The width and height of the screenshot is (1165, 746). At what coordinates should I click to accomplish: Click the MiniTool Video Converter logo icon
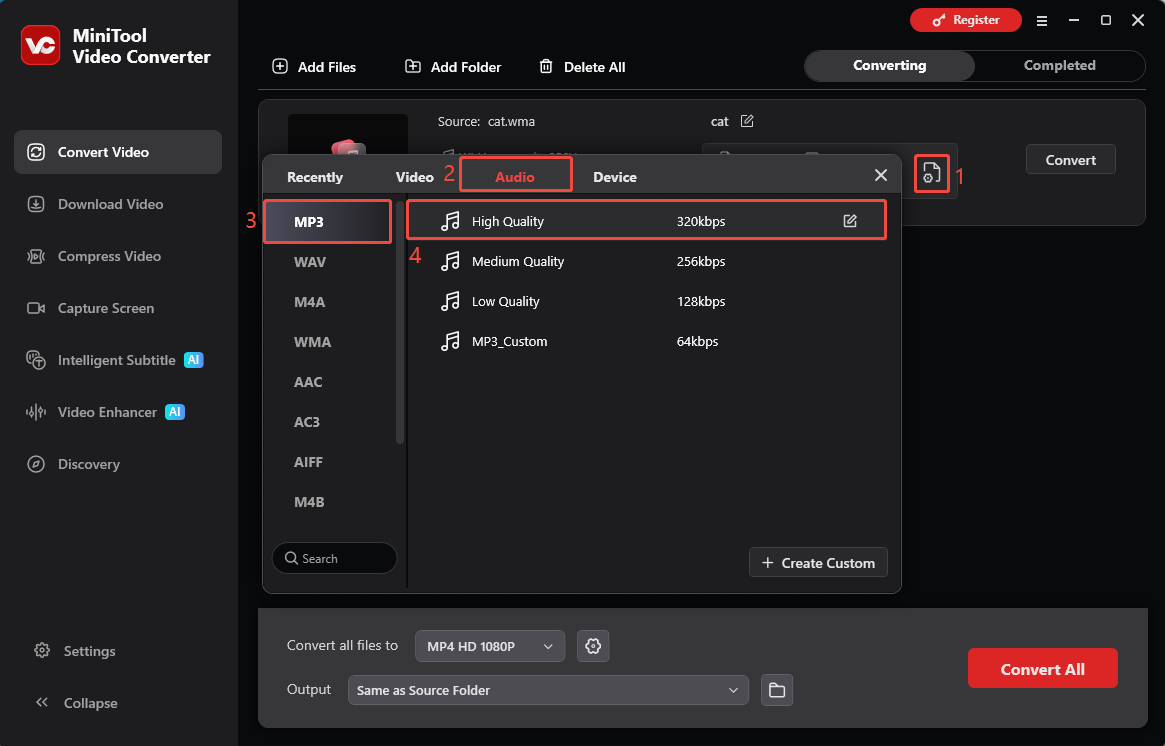click(41, 45)
